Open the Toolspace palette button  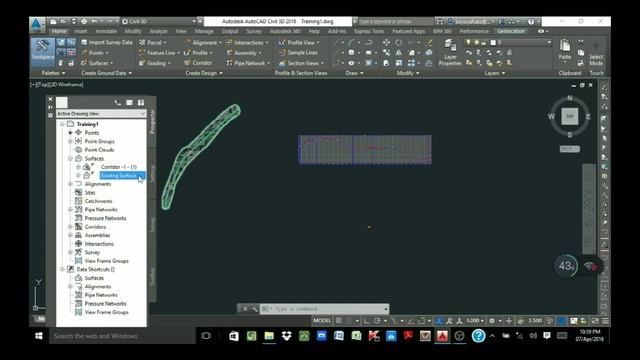point(42,52)
